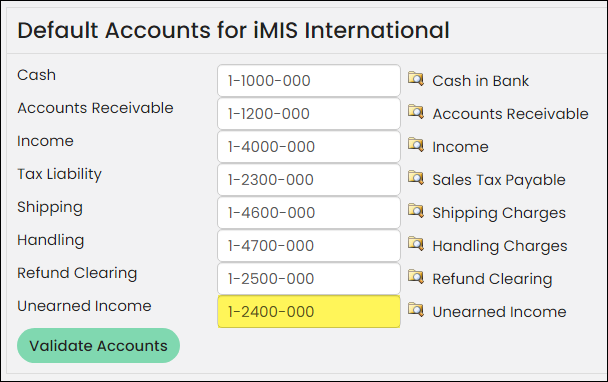Image resolution: width=608 pixels, height=382 pixels.
Task: Open lookup icon beside Accounts Receivable account
Action: (416, 112)
